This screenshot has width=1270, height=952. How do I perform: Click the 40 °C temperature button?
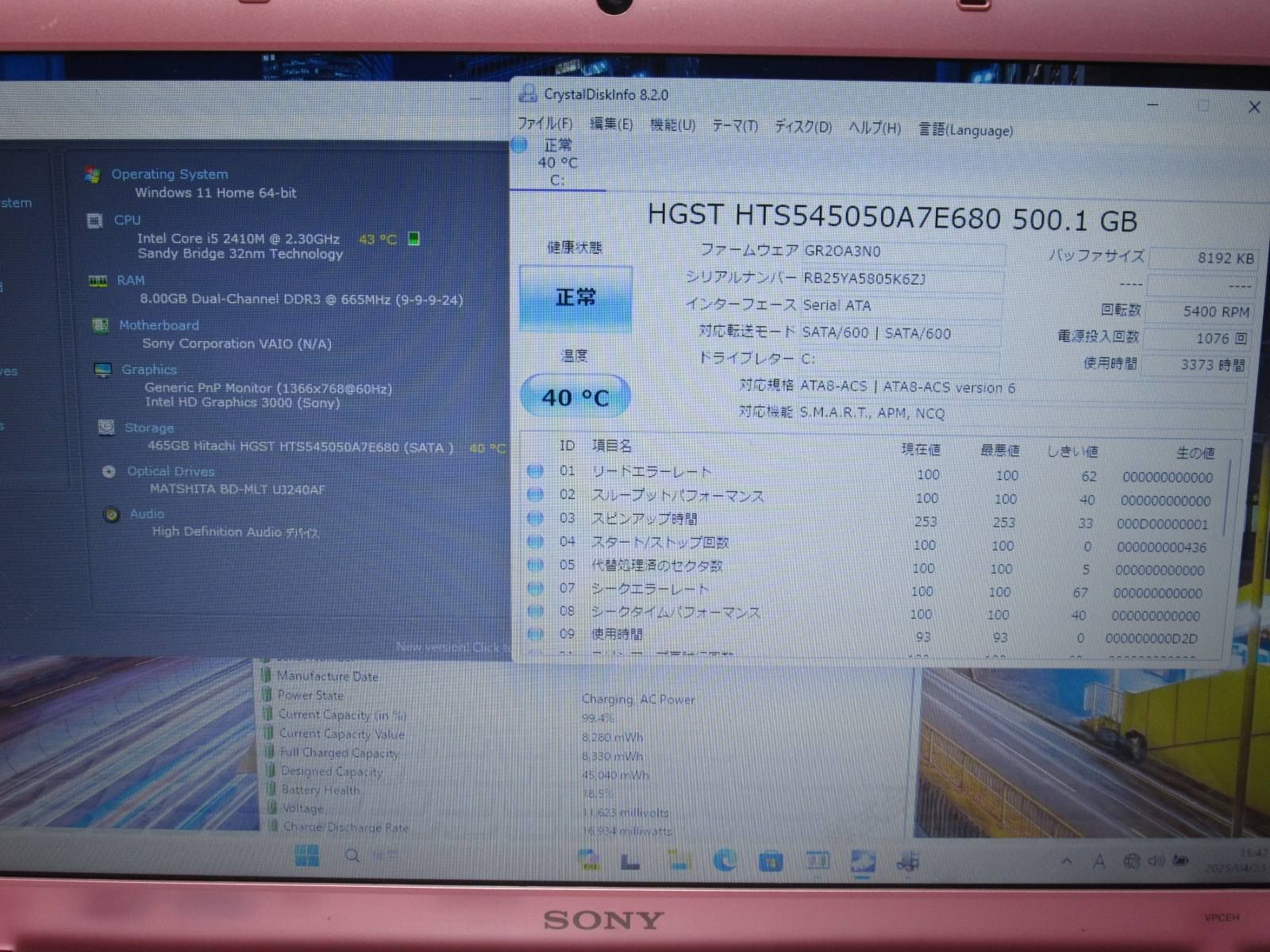[575, 396]
